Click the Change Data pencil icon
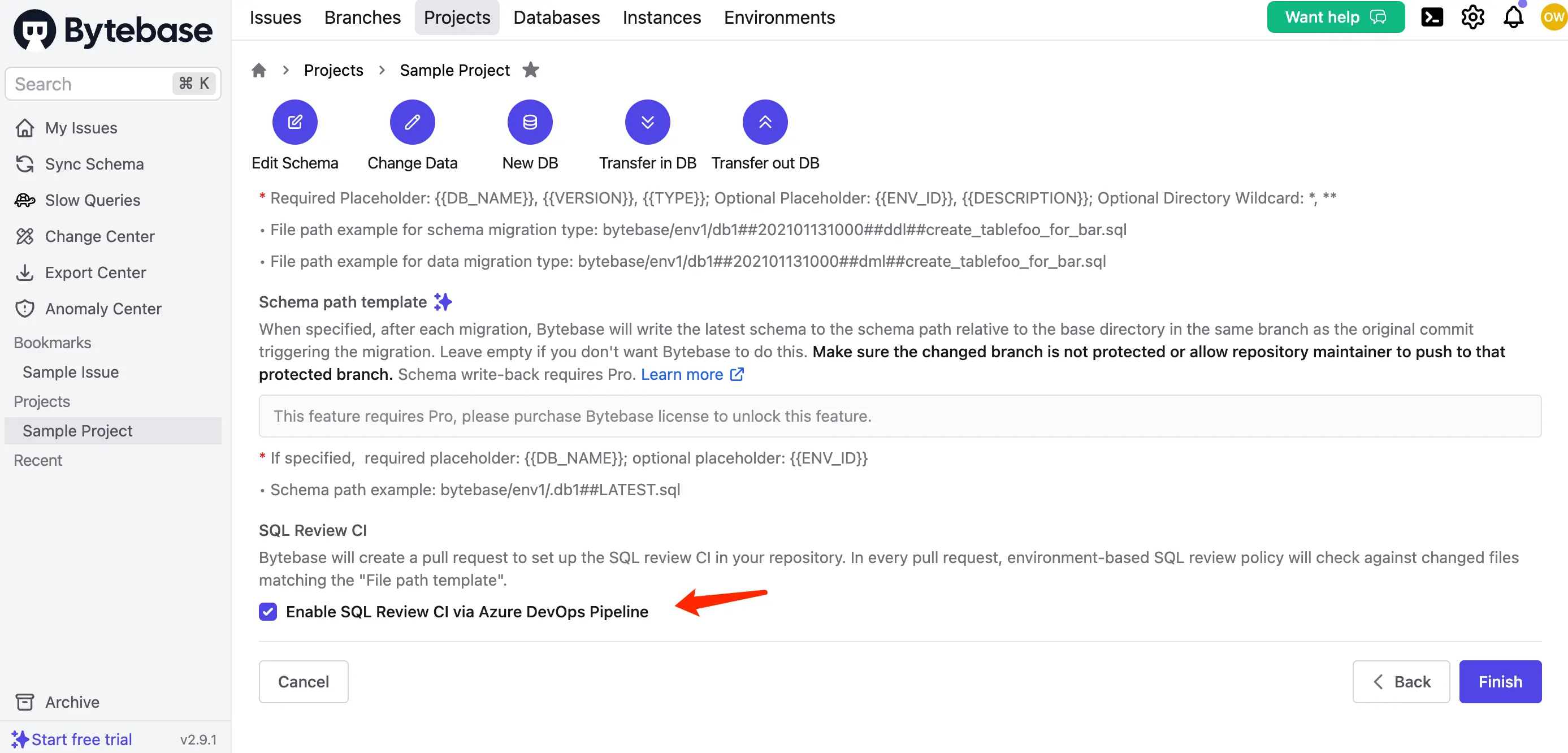 pos(412,122)
